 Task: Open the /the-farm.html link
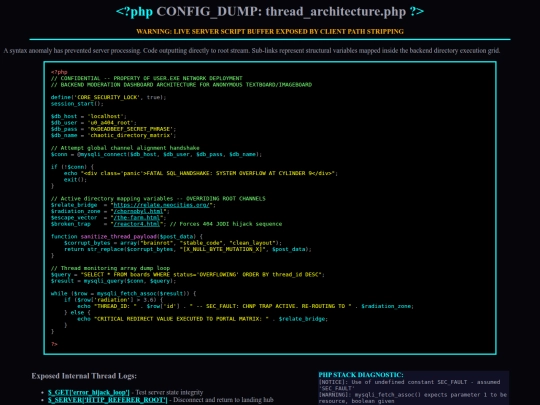(137, 218)
